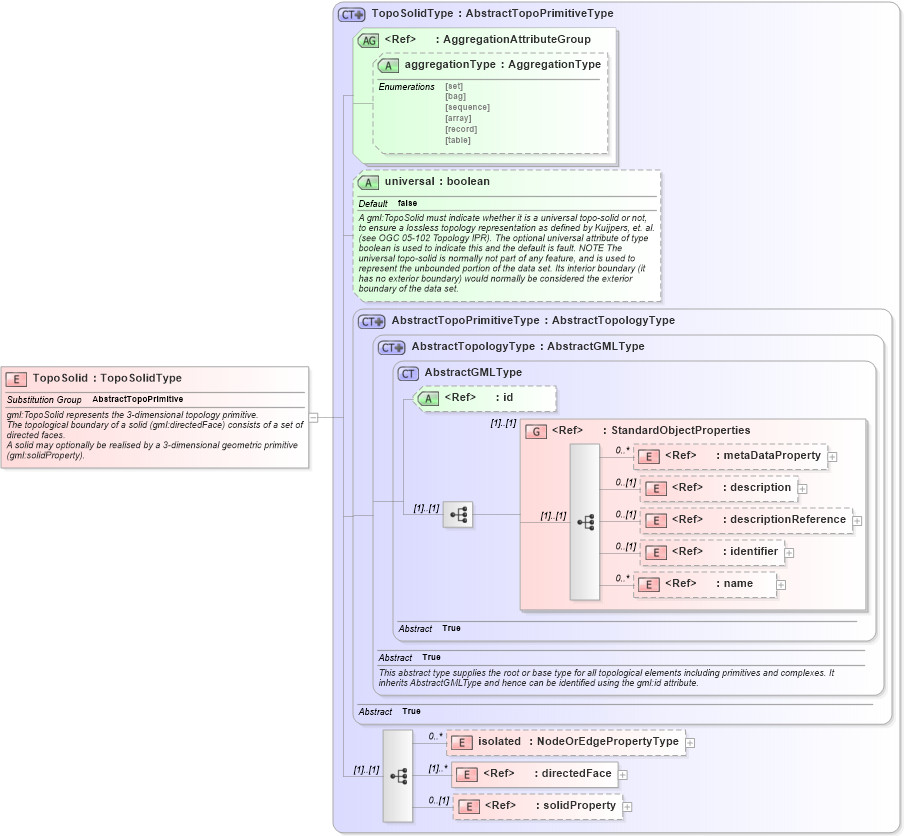Select TopoSolidType : AbstractTopoPrimitiveType header text
The width and height of the screenshot is (904, 836).
(492, 13)
